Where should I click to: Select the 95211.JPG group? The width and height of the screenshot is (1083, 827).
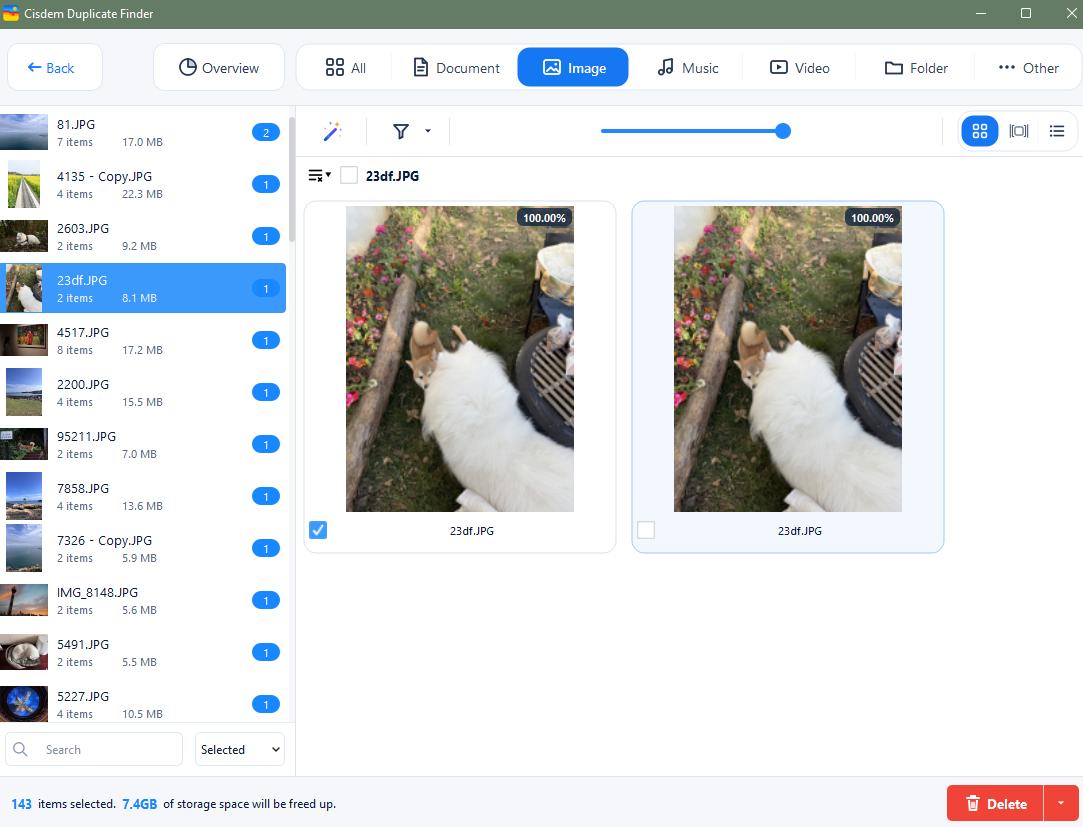pos(143,444)
